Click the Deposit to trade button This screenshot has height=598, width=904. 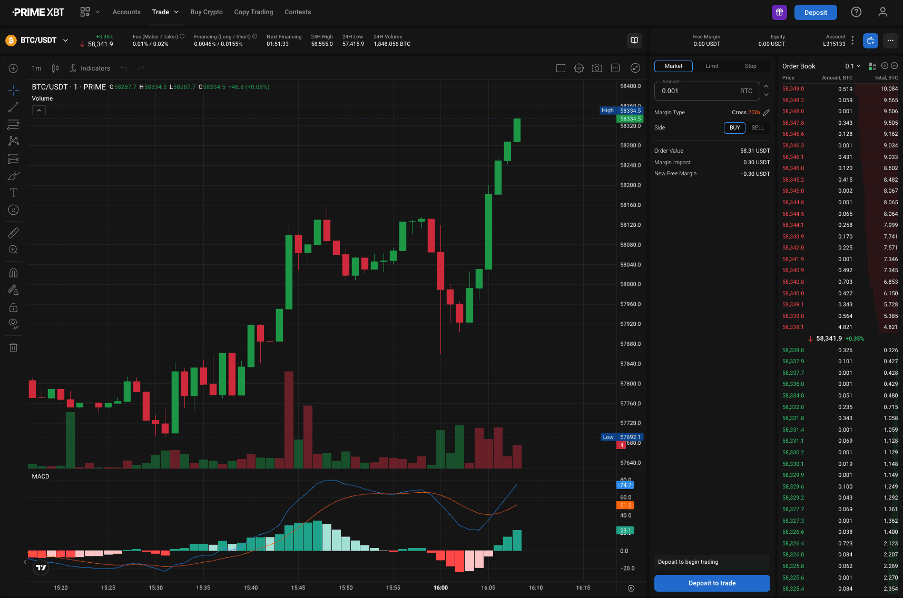pos(711,582)
